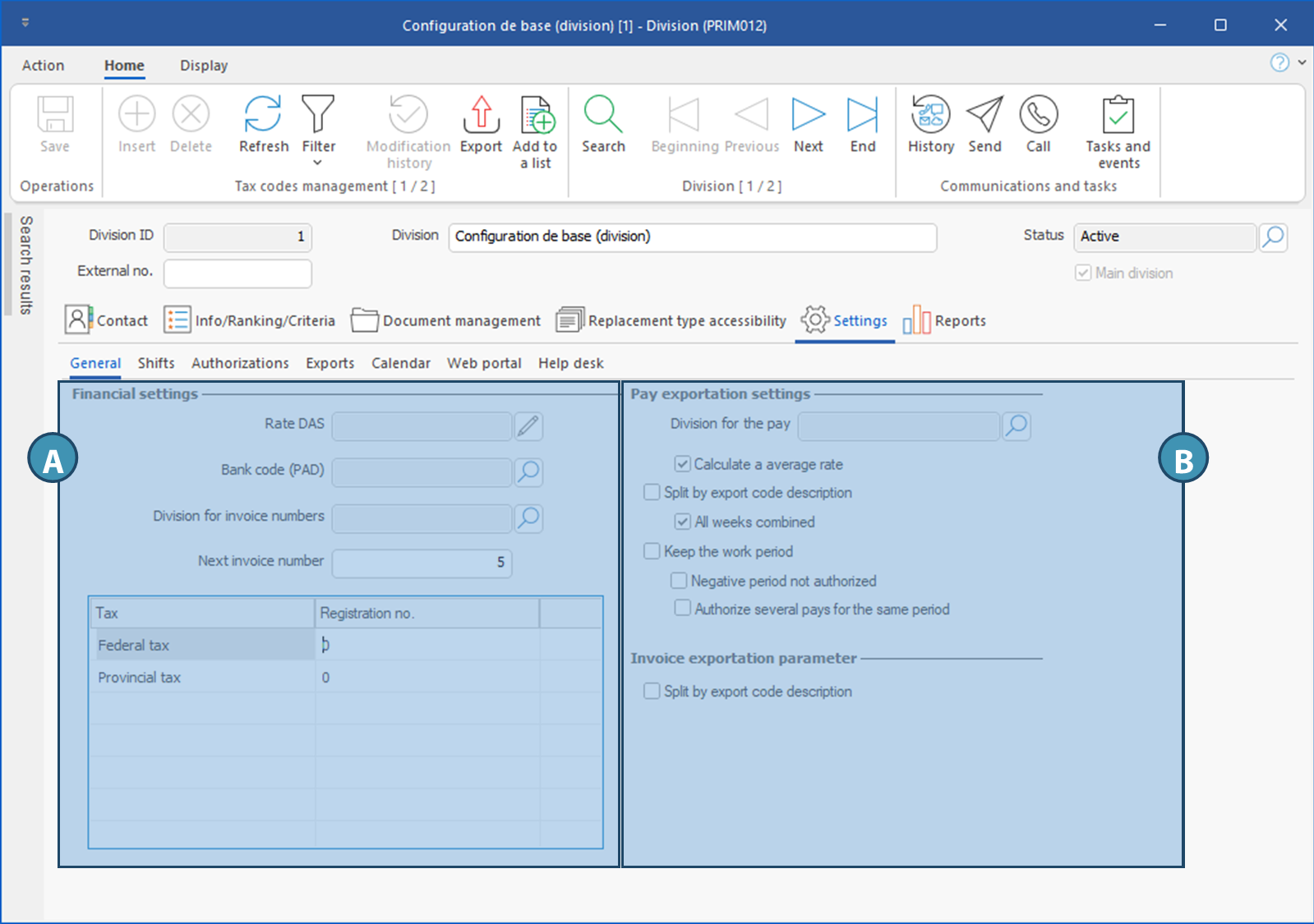This screenshot has width=1314, height=924.
Task: Open the Reports section
Action: 945,320
